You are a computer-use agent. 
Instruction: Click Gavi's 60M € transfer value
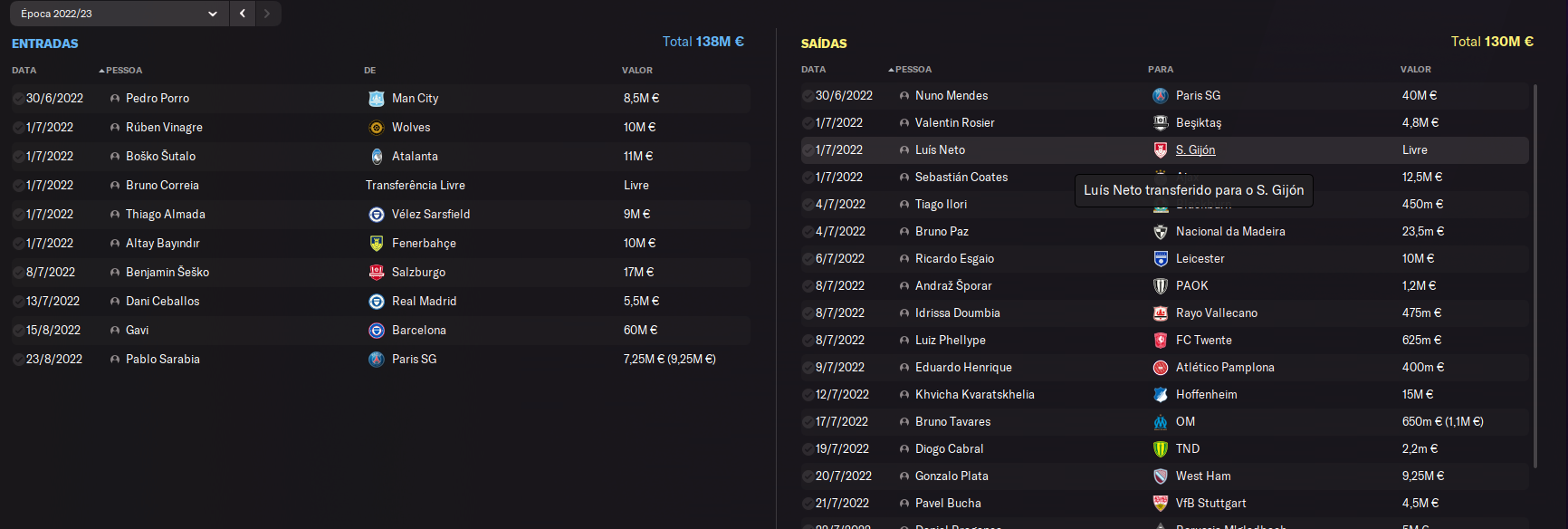[x=640, y=331]
